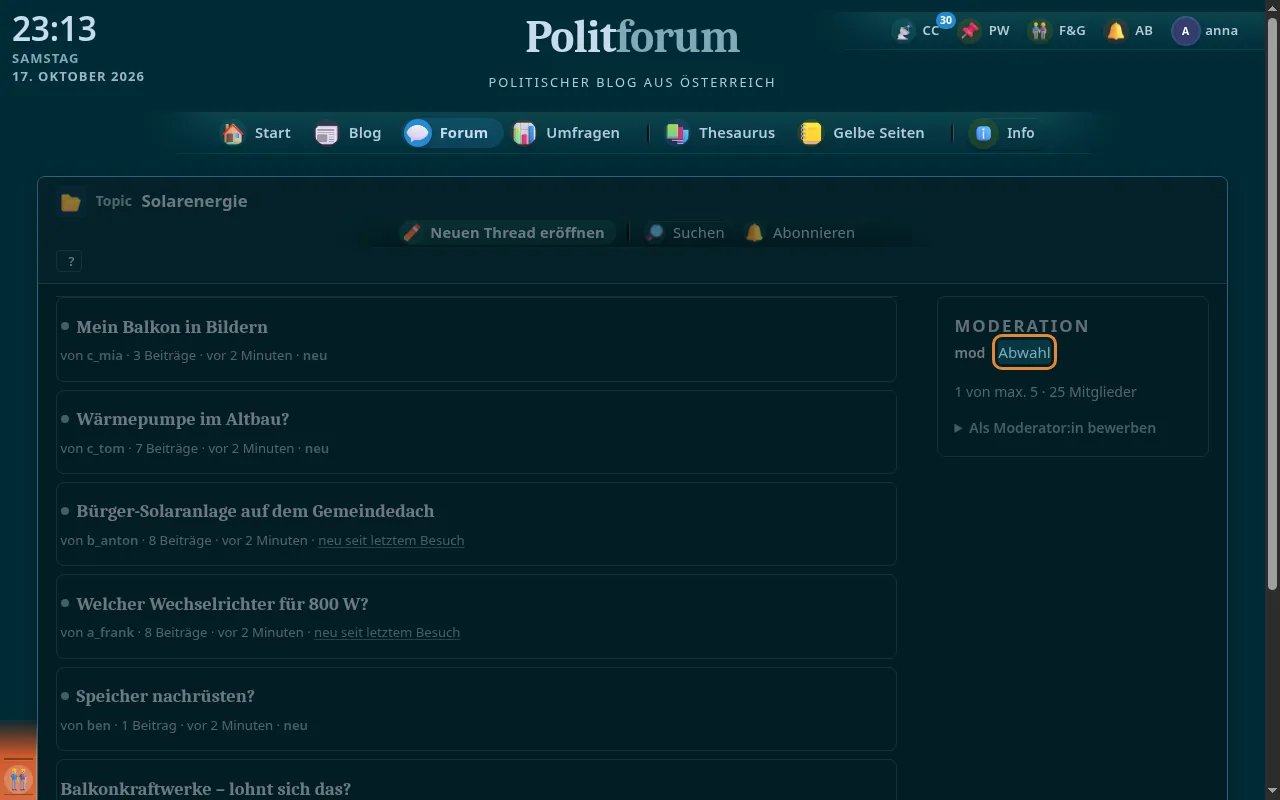The image size is (1280, 800).
Task: Open the F&G people icon in header
Action: point(1040,31)
